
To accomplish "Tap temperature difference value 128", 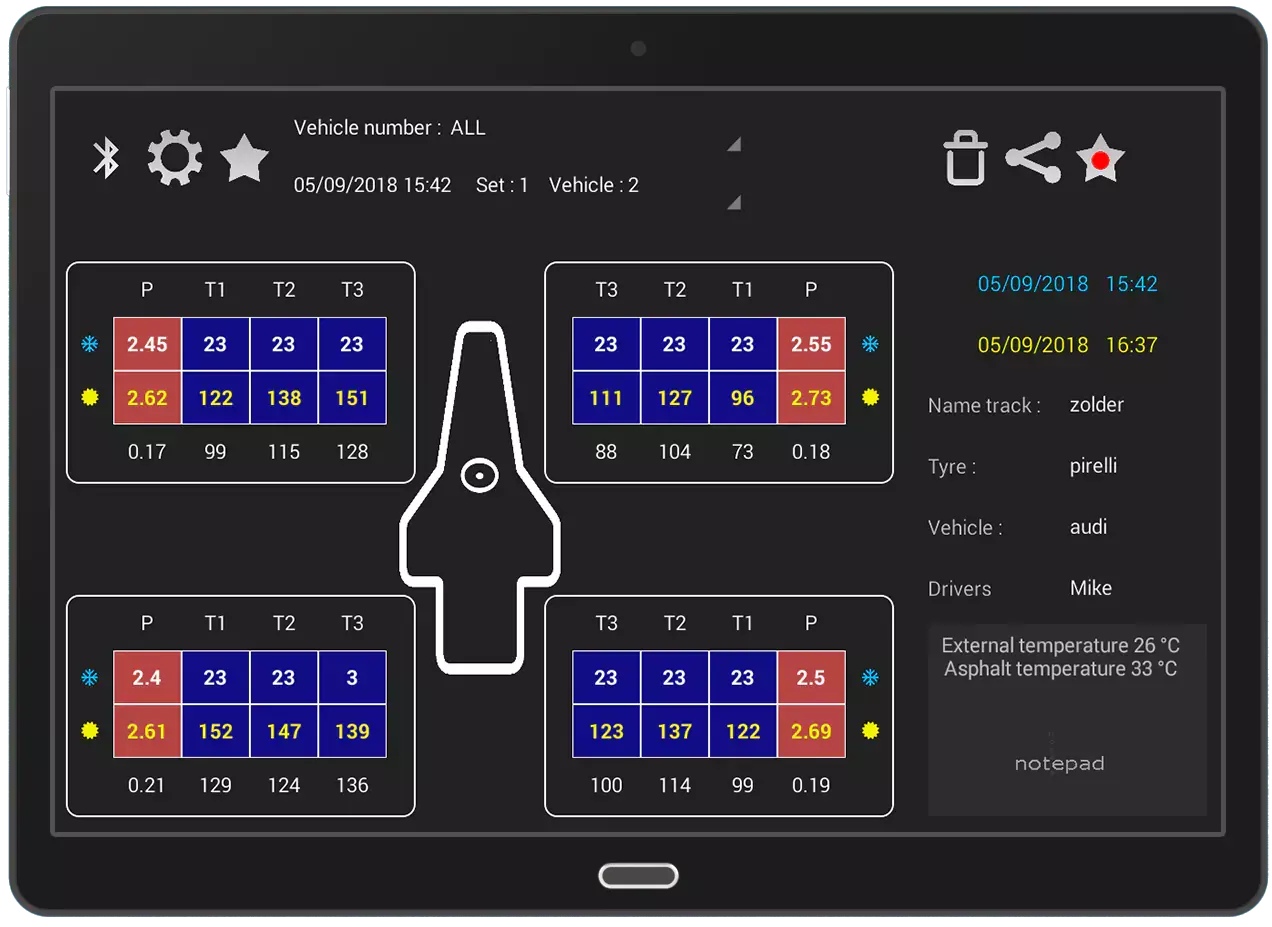I will [x=352, y=452].
